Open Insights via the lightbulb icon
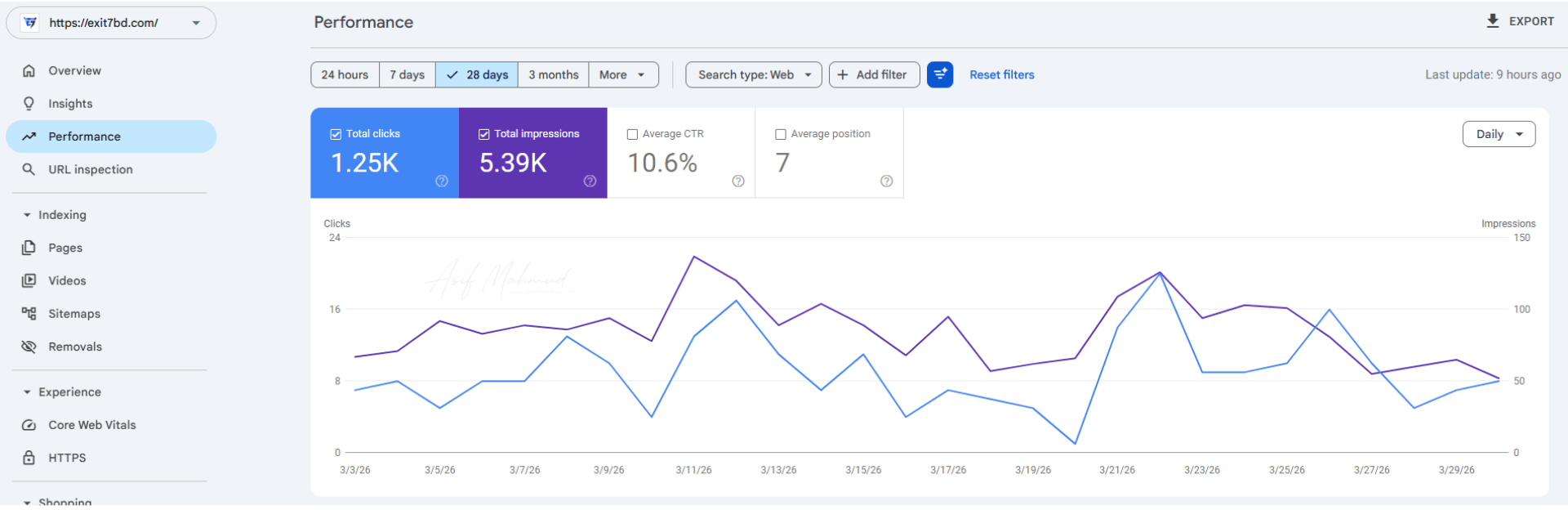 click(29, 104)
